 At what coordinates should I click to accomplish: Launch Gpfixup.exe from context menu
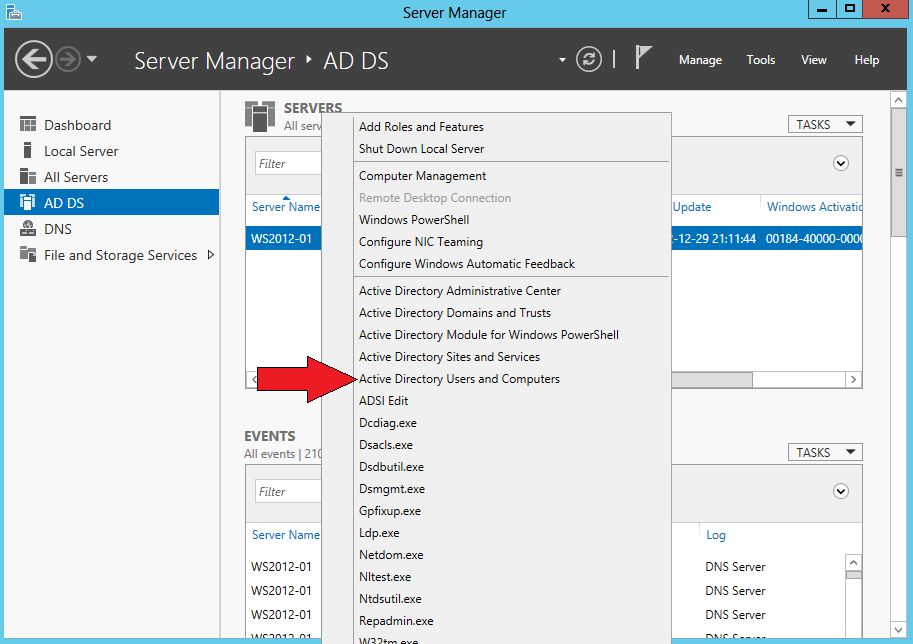click(x=390, y=511)
